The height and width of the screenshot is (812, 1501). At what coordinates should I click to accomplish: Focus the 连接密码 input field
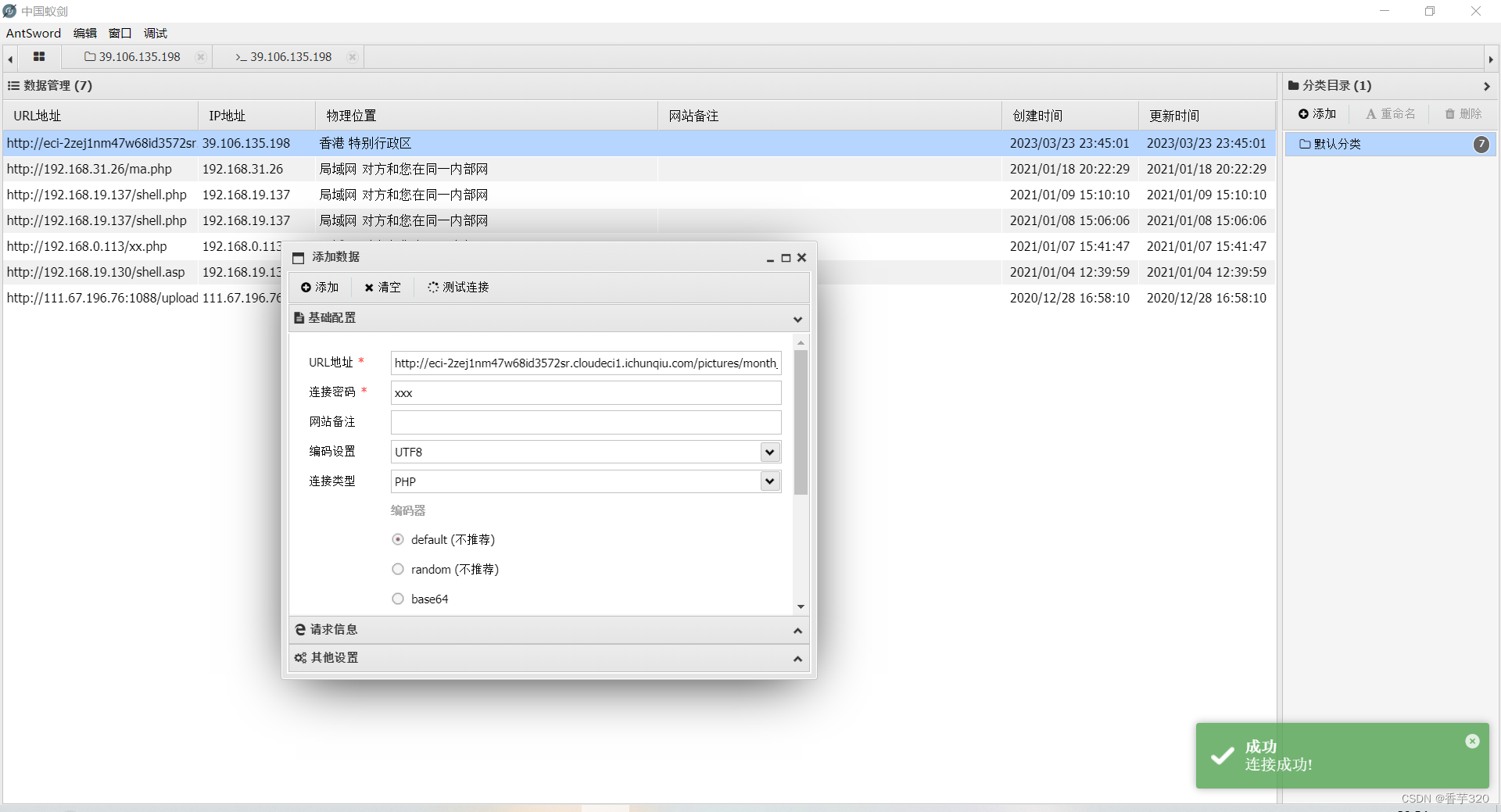586,393
